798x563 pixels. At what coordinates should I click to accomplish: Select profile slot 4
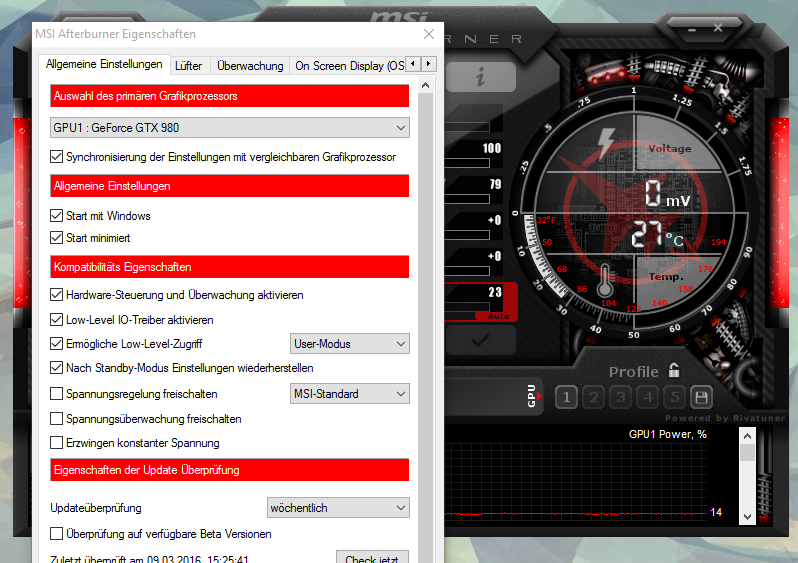648,398
